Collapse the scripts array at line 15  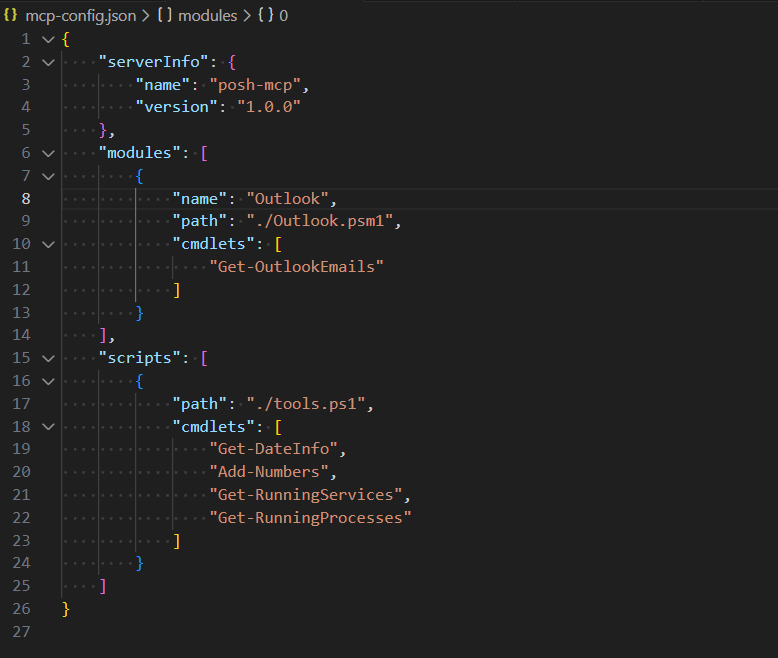pos(48,358)
